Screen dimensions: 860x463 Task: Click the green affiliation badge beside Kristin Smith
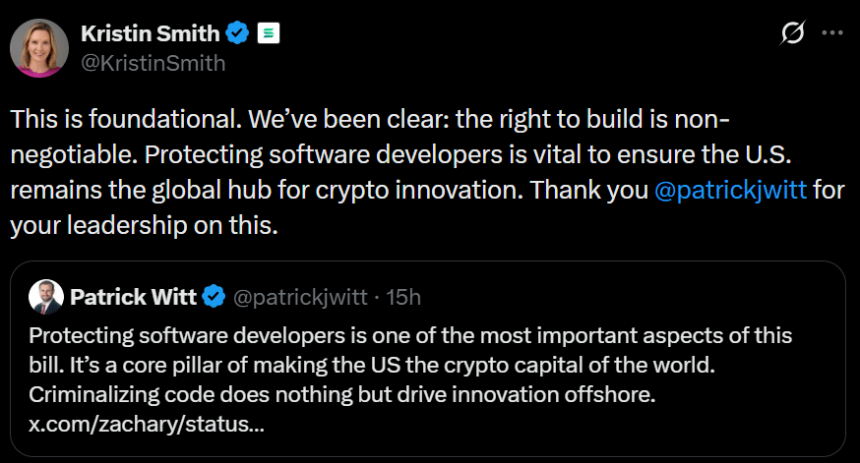tap(268, 33)
